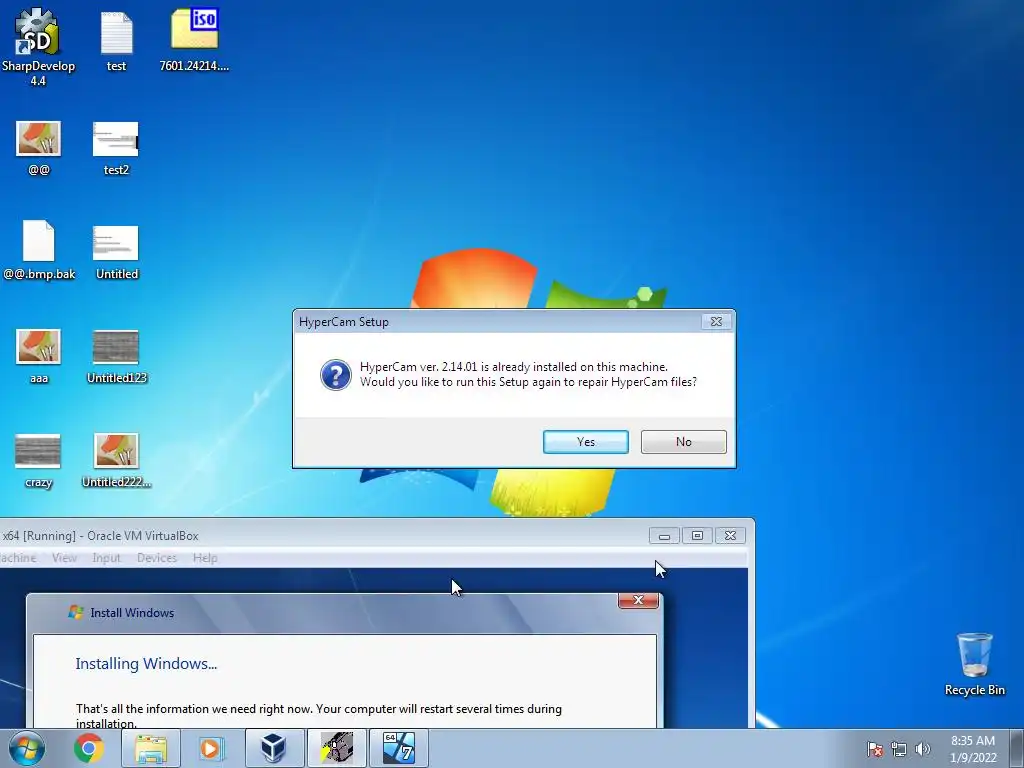
Task: Click the taskbar clock showing 8:35 AM
Action: pos(973,749)
